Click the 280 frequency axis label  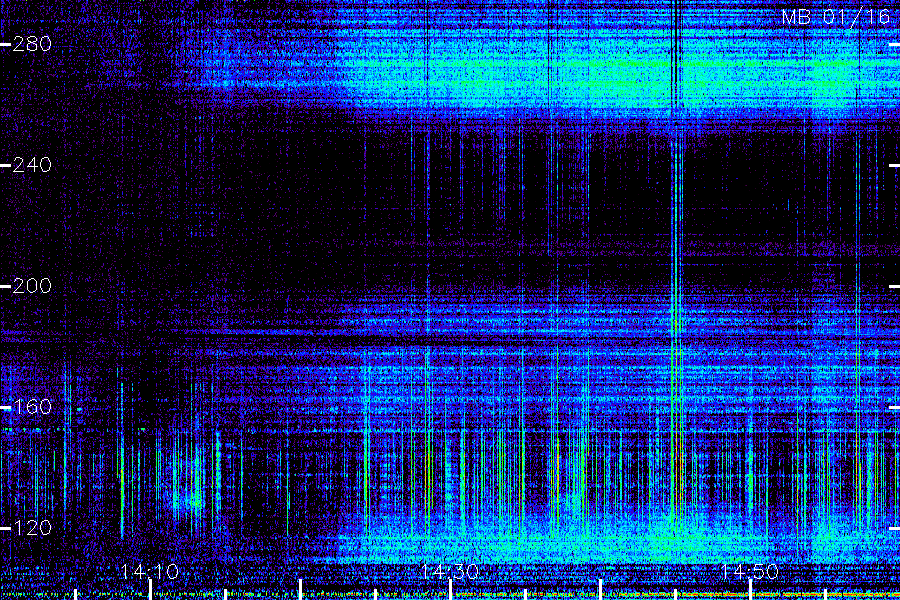pos(32,44)
